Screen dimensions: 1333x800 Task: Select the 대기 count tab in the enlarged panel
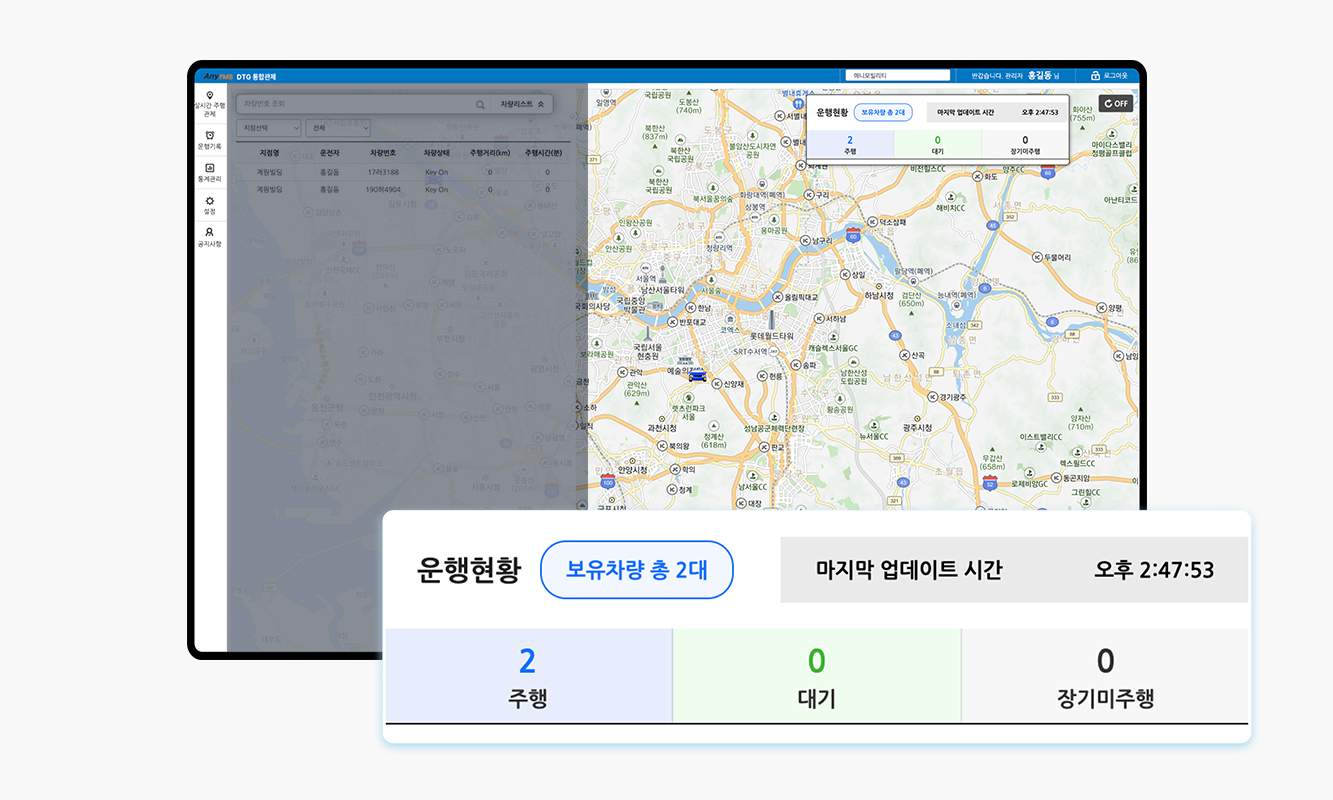[x=816, y=676]
